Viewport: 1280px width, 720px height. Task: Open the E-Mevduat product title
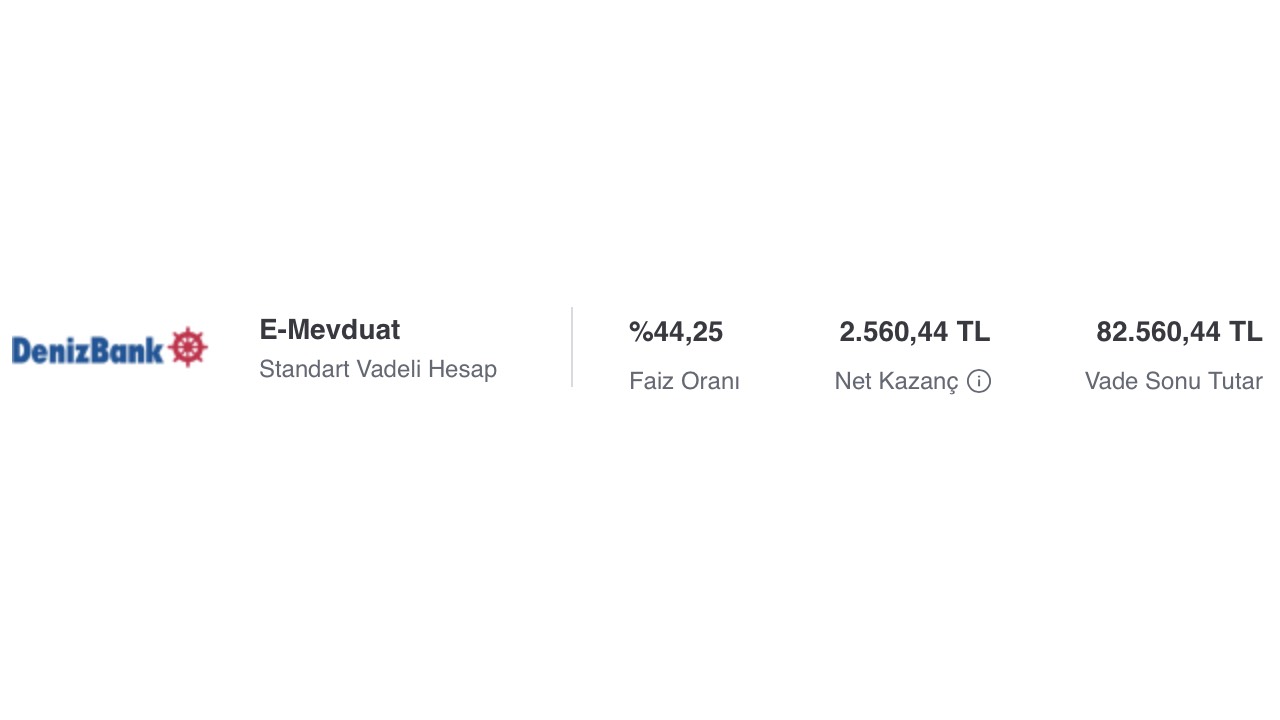[x=329, y=330]
